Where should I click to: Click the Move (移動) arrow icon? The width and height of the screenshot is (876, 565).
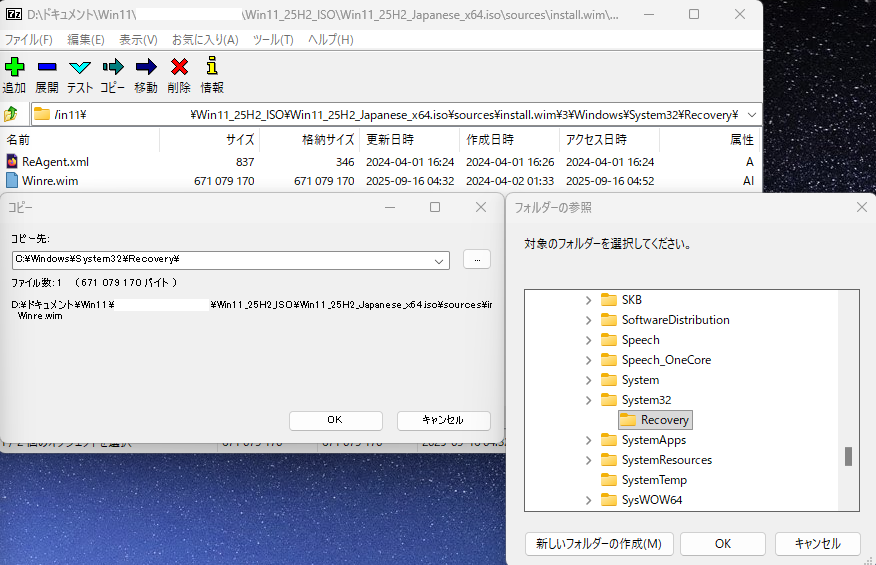tap(146, 67)
